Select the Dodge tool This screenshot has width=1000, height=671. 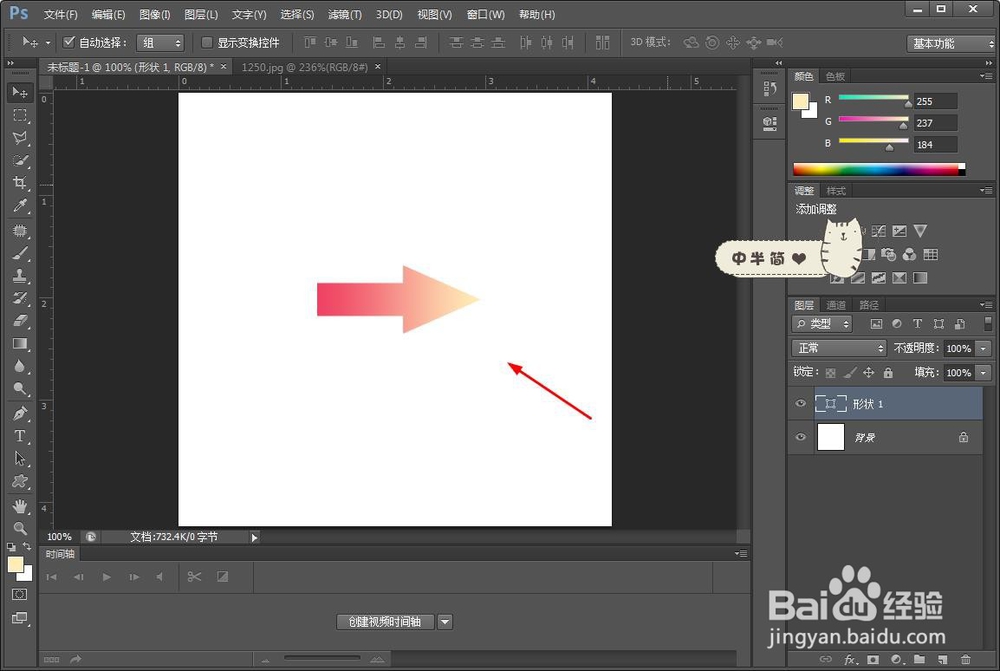pyautogui.click(x=20, y=388)
